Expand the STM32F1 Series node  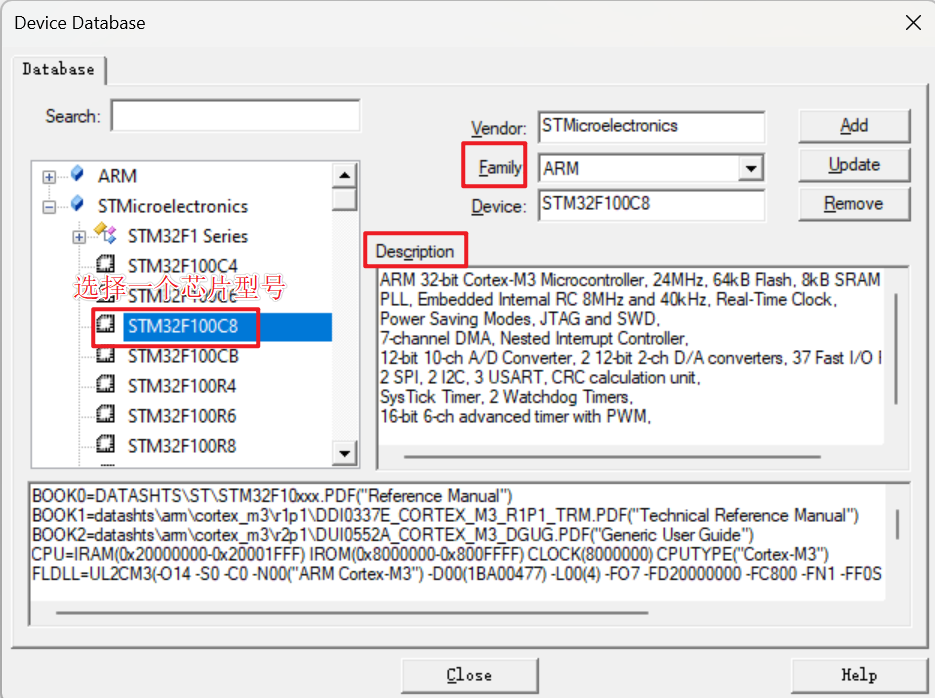pyautogui.click(x=79, y=237)
